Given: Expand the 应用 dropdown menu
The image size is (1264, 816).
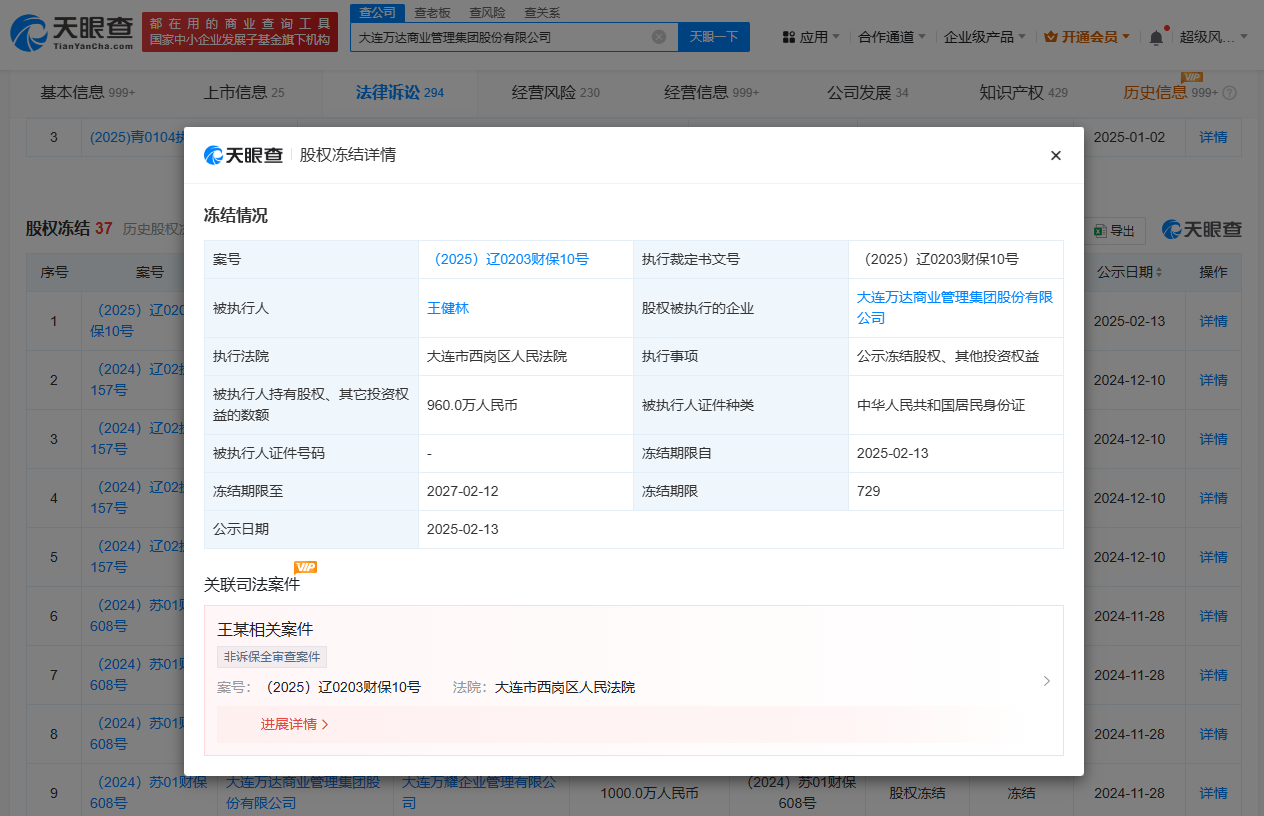Looking at the screenshot, I should click(811, 37).
